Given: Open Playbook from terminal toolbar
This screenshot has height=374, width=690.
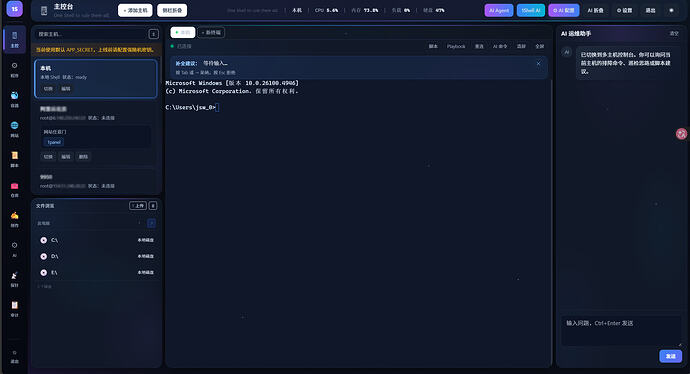Looking at the screenshot, I should [x=456, y=46].
